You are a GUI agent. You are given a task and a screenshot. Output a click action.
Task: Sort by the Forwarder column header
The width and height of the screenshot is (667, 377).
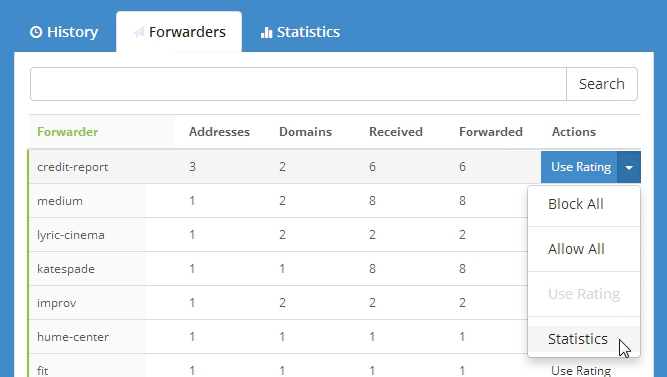click(x=68, y=132)
